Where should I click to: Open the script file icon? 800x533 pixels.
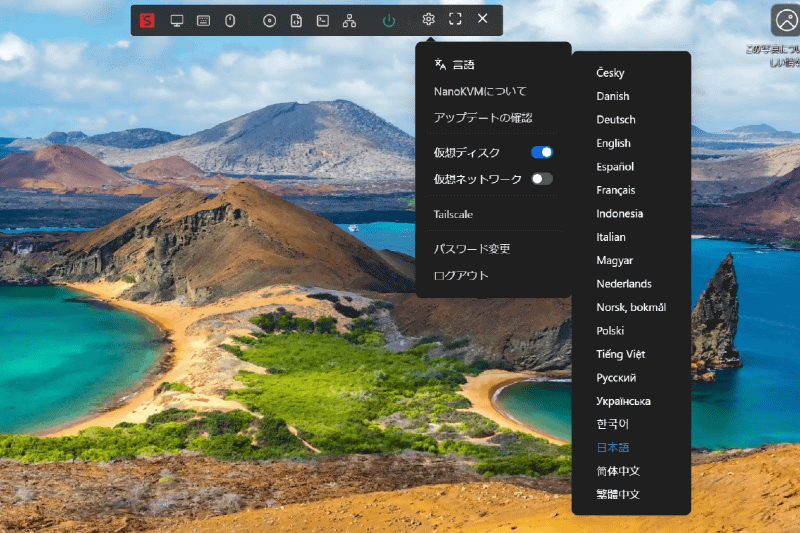pos(296,20)
